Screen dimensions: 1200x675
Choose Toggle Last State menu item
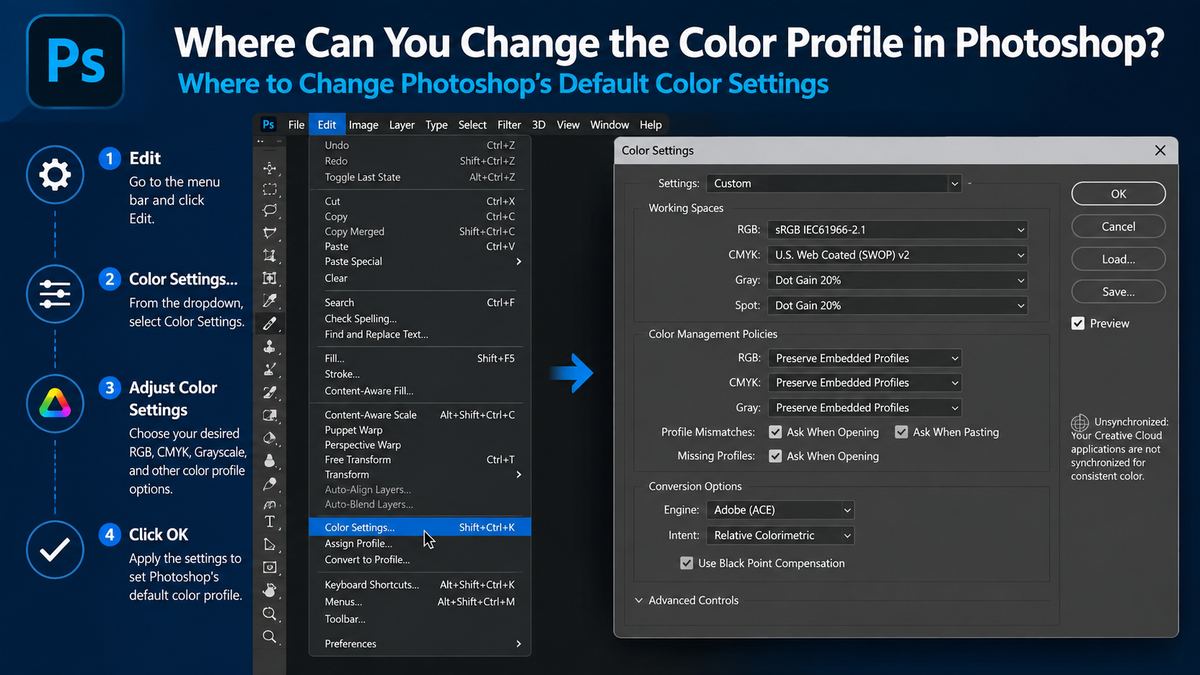click(x=421, y=177)
